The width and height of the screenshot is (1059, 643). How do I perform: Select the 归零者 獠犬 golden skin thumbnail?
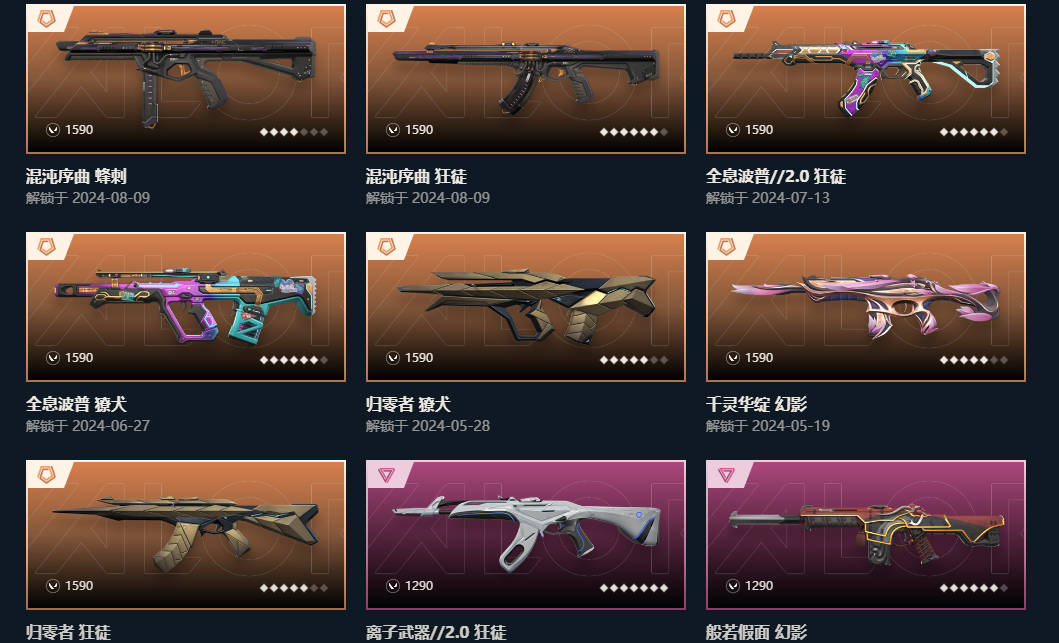point(525,307)
